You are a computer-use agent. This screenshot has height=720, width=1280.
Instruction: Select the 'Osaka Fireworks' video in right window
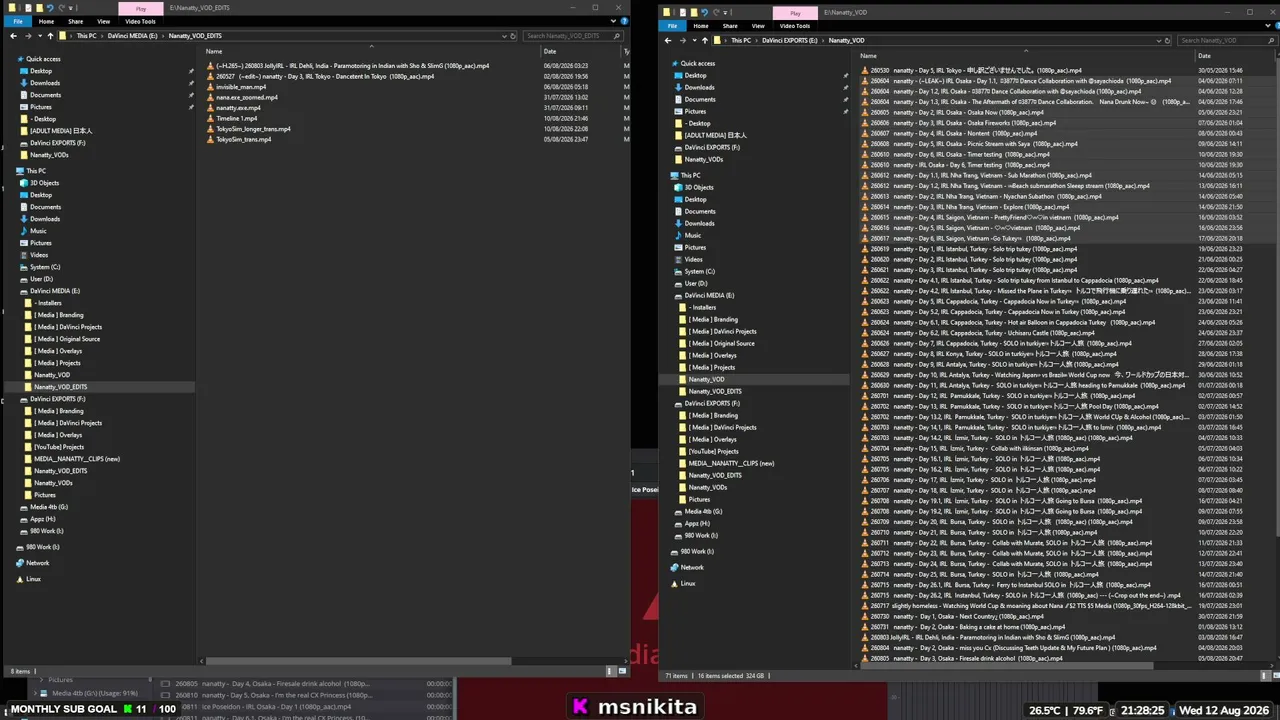tap(964, 123)
